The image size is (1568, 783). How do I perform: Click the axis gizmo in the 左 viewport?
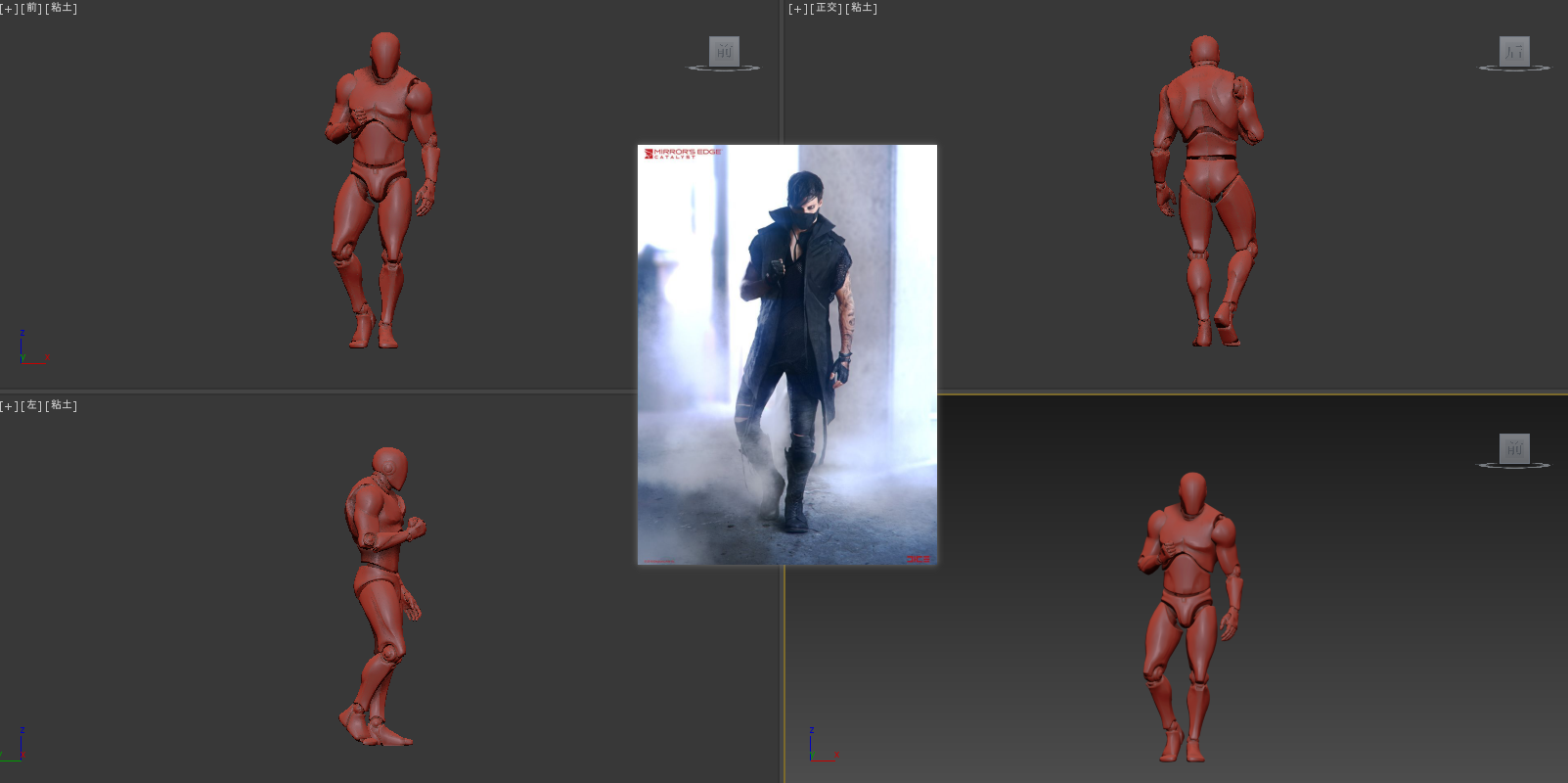[15, 744]
